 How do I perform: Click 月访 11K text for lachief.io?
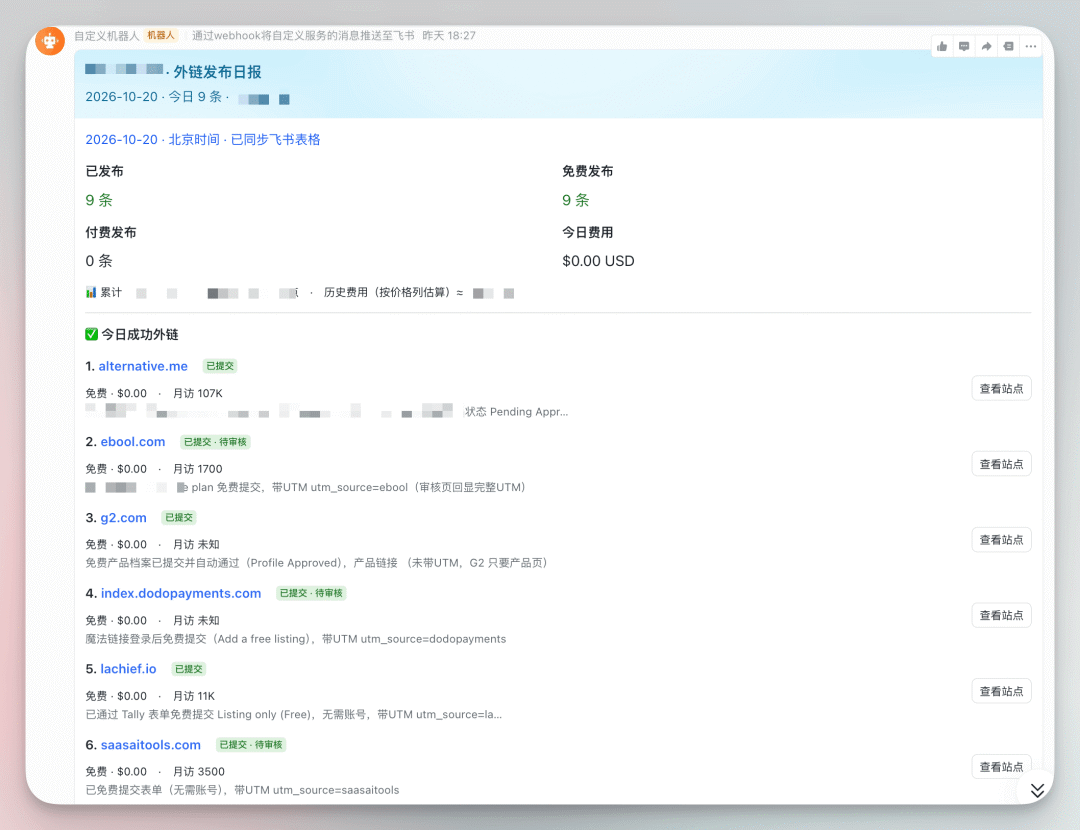194,696
